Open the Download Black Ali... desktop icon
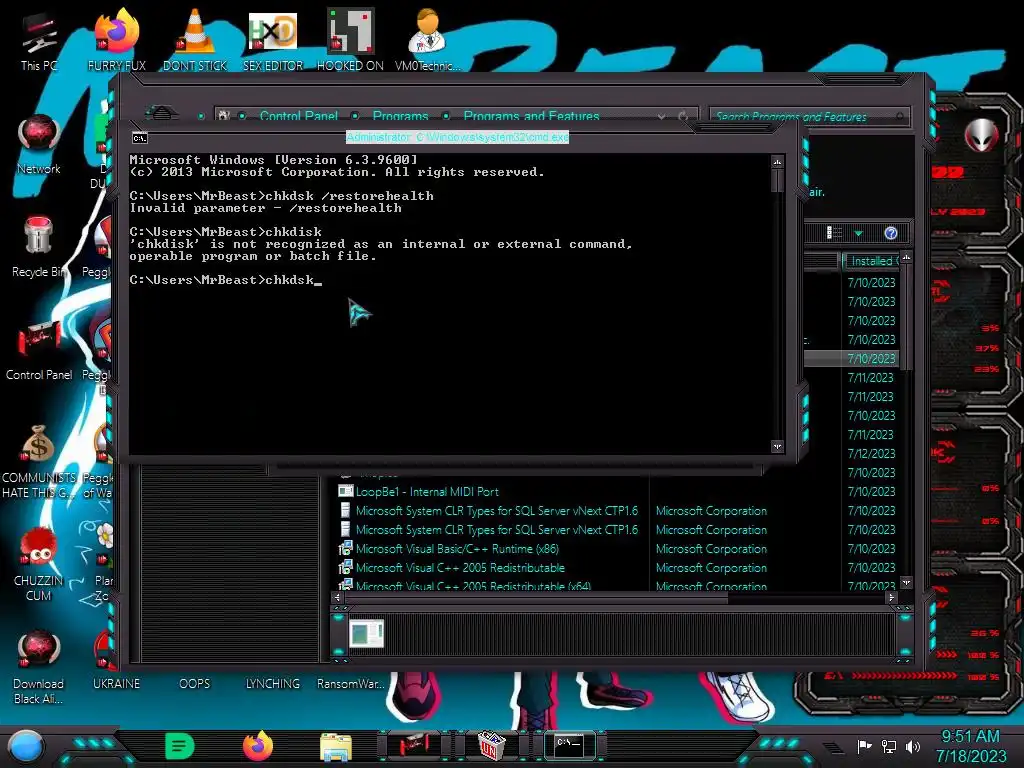 pos(39,667)
